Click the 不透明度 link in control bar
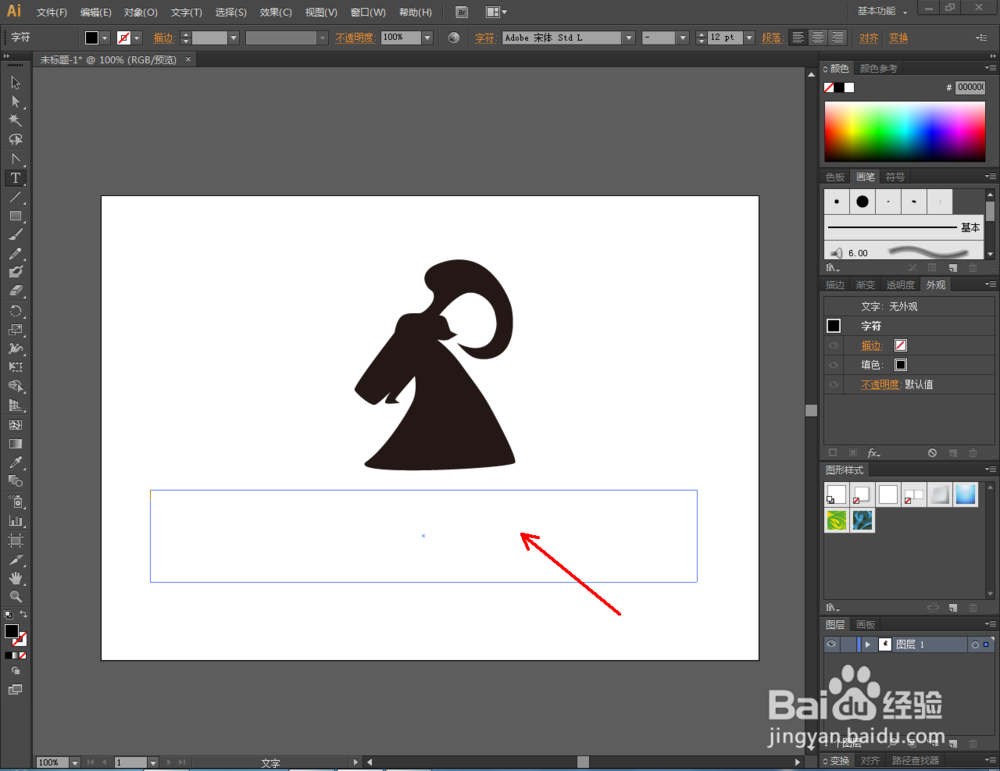 (355, 38)
